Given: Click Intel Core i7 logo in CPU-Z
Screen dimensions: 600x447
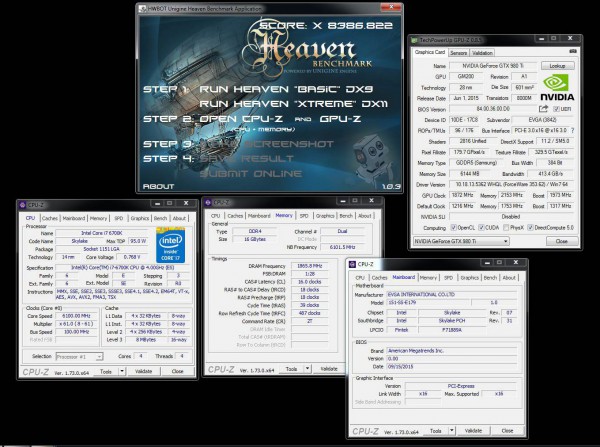Looking at the screenshot, I should [171, 245].
